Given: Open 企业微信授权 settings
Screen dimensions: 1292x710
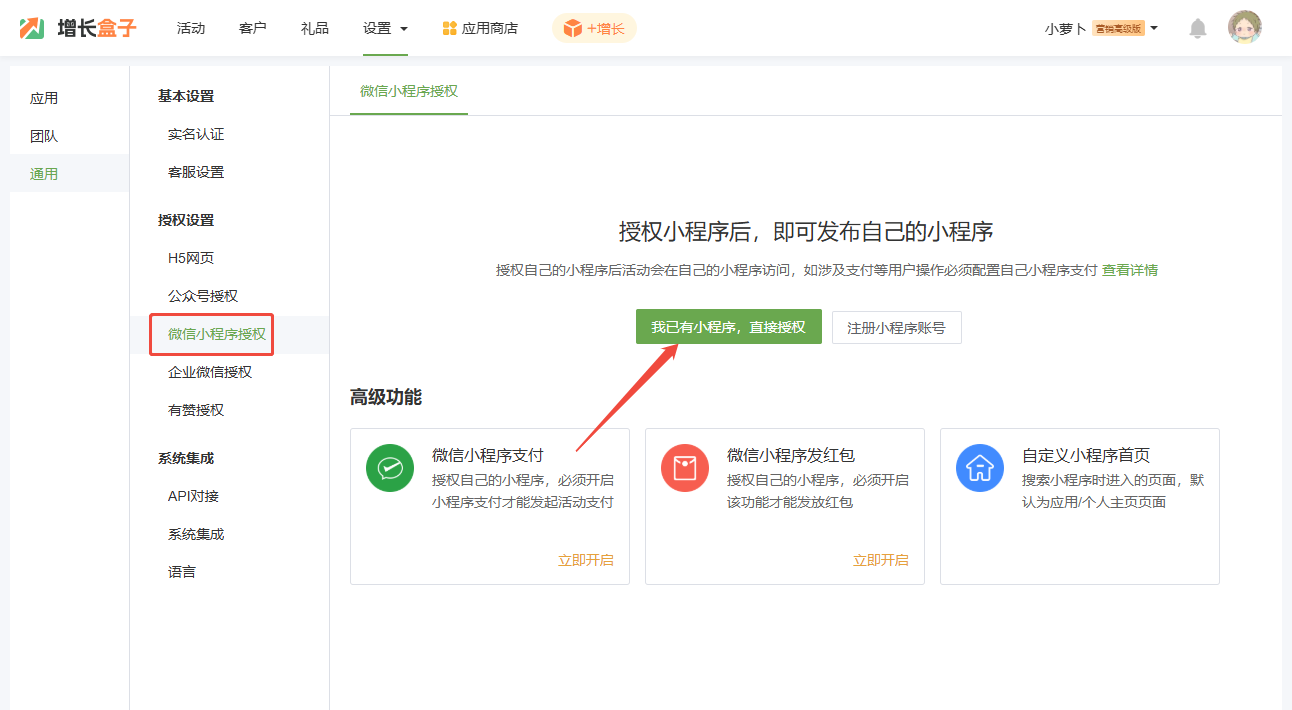Looking at the screenshot, I should click(x=210, y=372).
